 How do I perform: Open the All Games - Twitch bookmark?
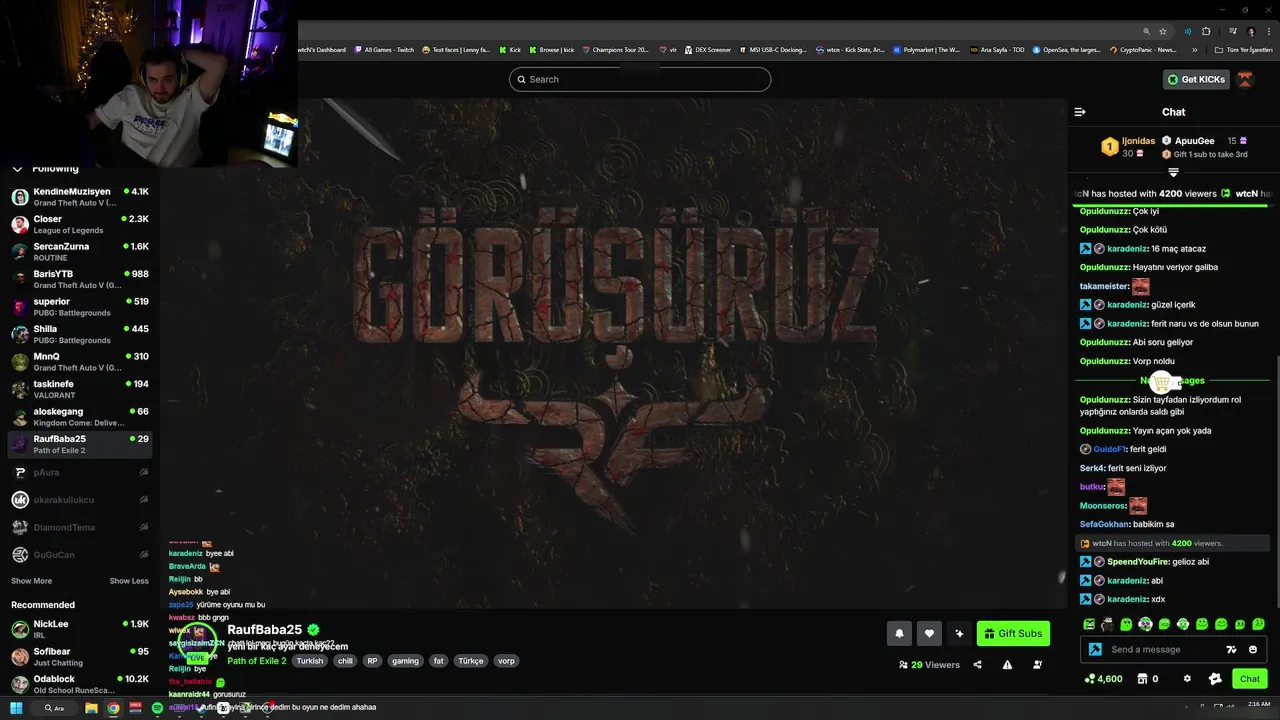click(x=383, y=49)
